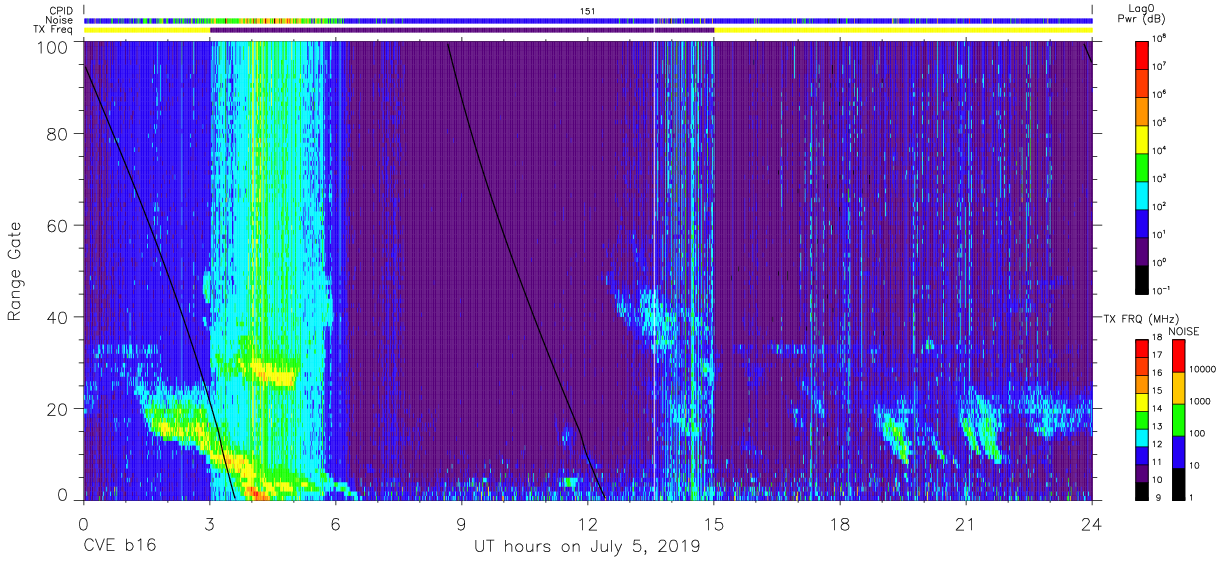The width and height of the screenshot is (1228, 567).
Task: Click the y-axis tick label '40'
Action: (57, 317)
